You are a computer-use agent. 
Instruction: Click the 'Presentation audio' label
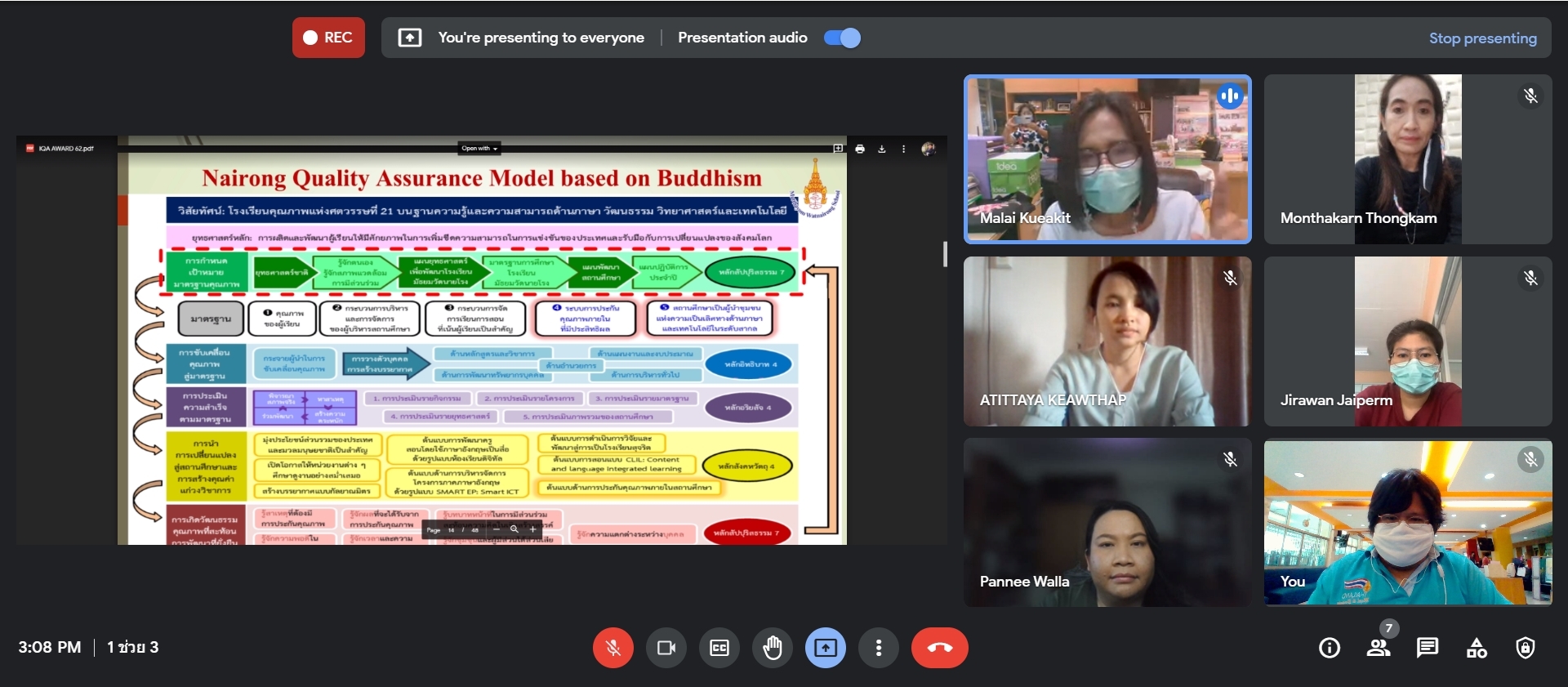(x=742, y=38)
